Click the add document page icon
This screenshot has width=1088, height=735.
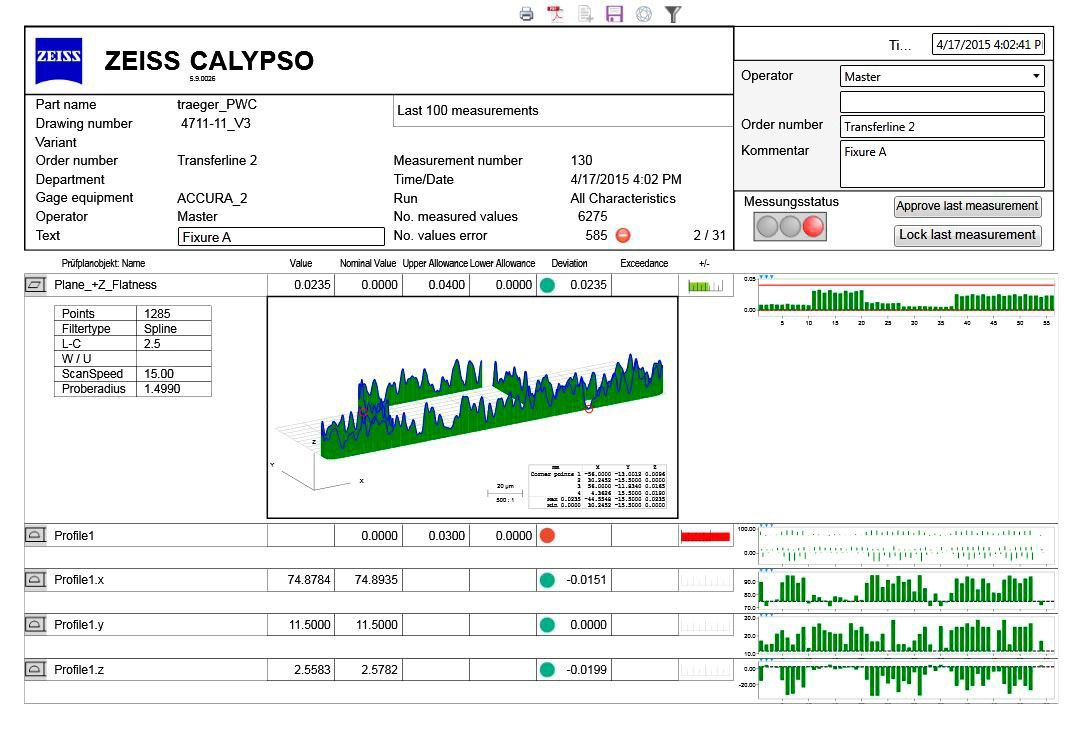(586, 14)
